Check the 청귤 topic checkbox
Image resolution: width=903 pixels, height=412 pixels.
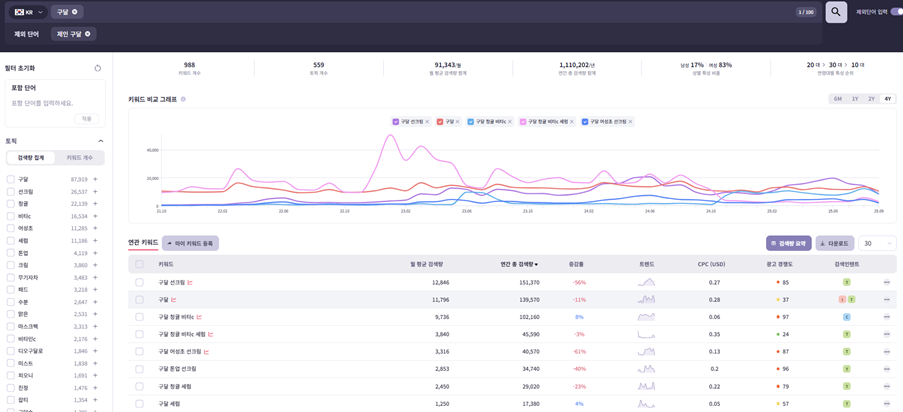coord(11,204)
